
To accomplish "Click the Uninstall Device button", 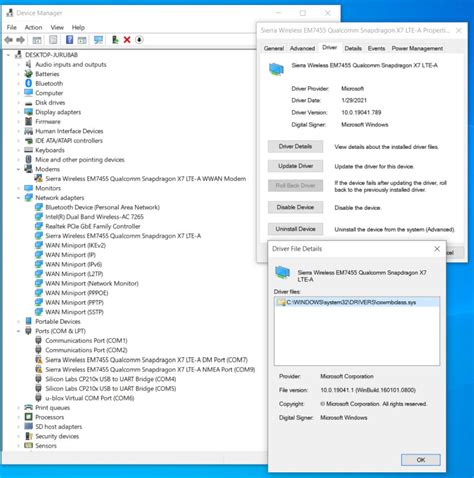I will click(295, 229).
